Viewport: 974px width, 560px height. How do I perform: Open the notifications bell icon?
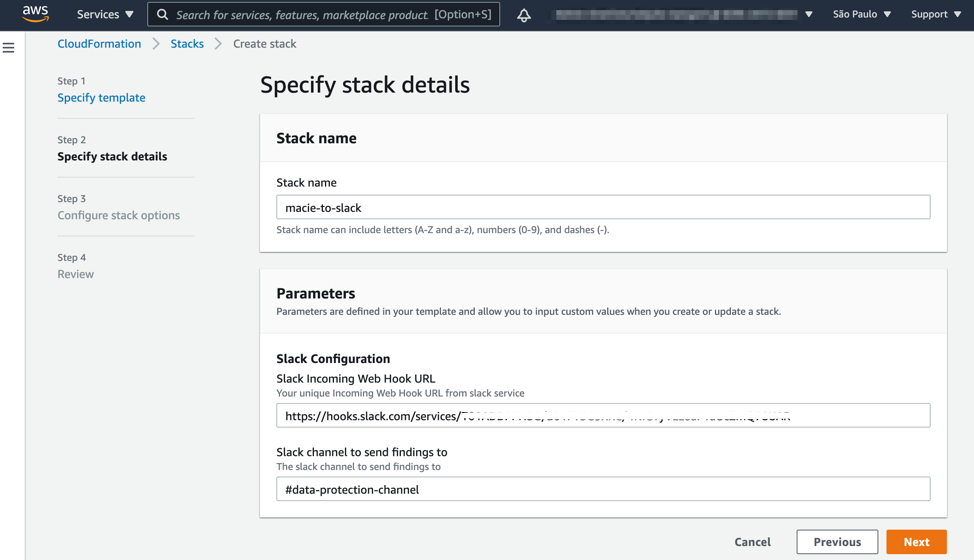click(x=524, y=15)
